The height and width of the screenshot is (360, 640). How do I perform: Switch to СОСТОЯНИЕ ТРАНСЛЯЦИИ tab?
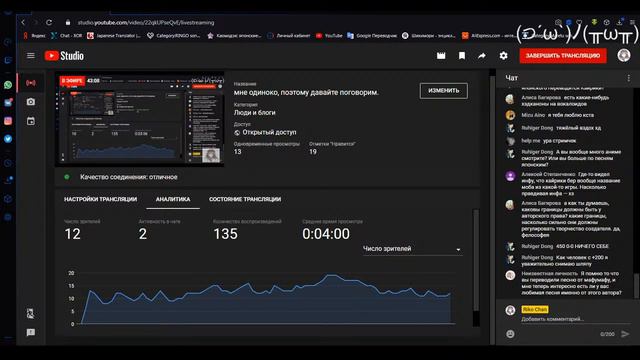point(245,199)
